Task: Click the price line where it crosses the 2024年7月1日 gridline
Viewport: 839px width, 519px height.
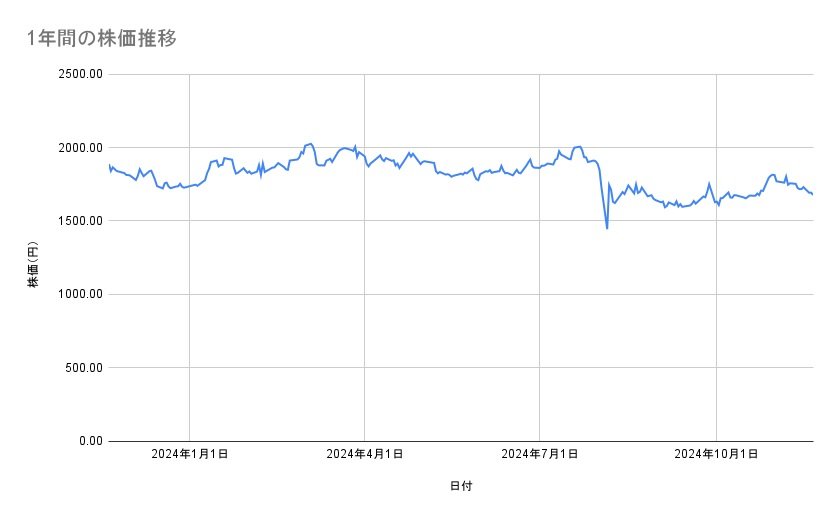Action: pyautogui.click(x=540, y=166)
